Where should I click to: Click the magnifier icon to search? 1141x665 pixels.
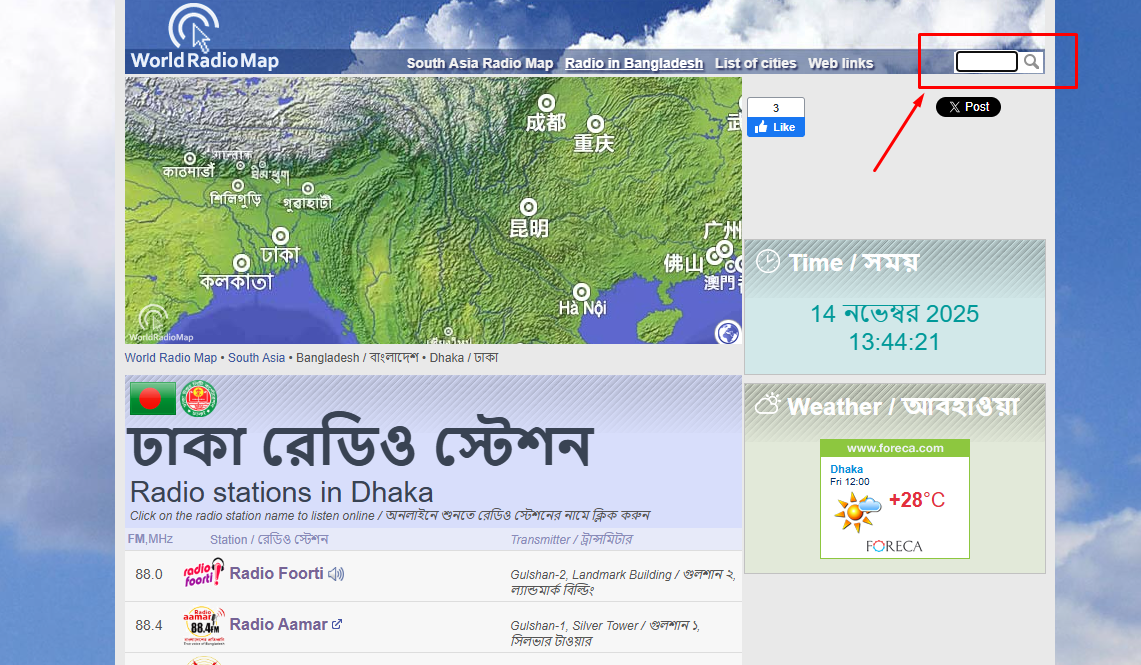point(1032,61)
